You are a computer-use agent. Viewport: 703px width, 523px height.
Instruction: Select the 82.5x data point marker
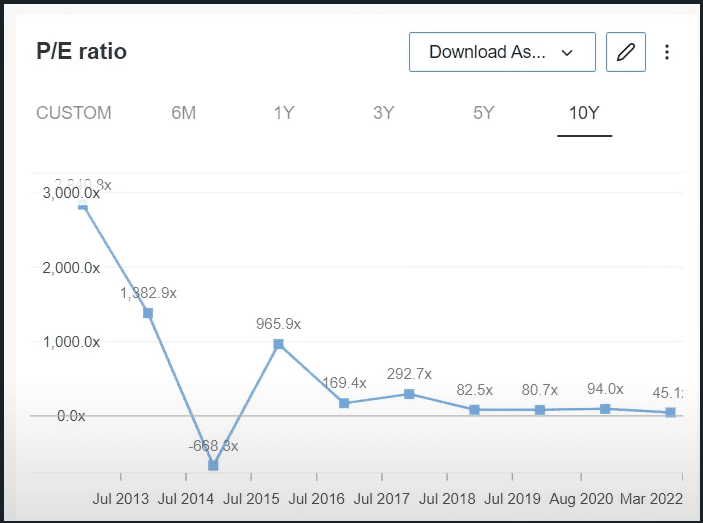pos(475,410)
